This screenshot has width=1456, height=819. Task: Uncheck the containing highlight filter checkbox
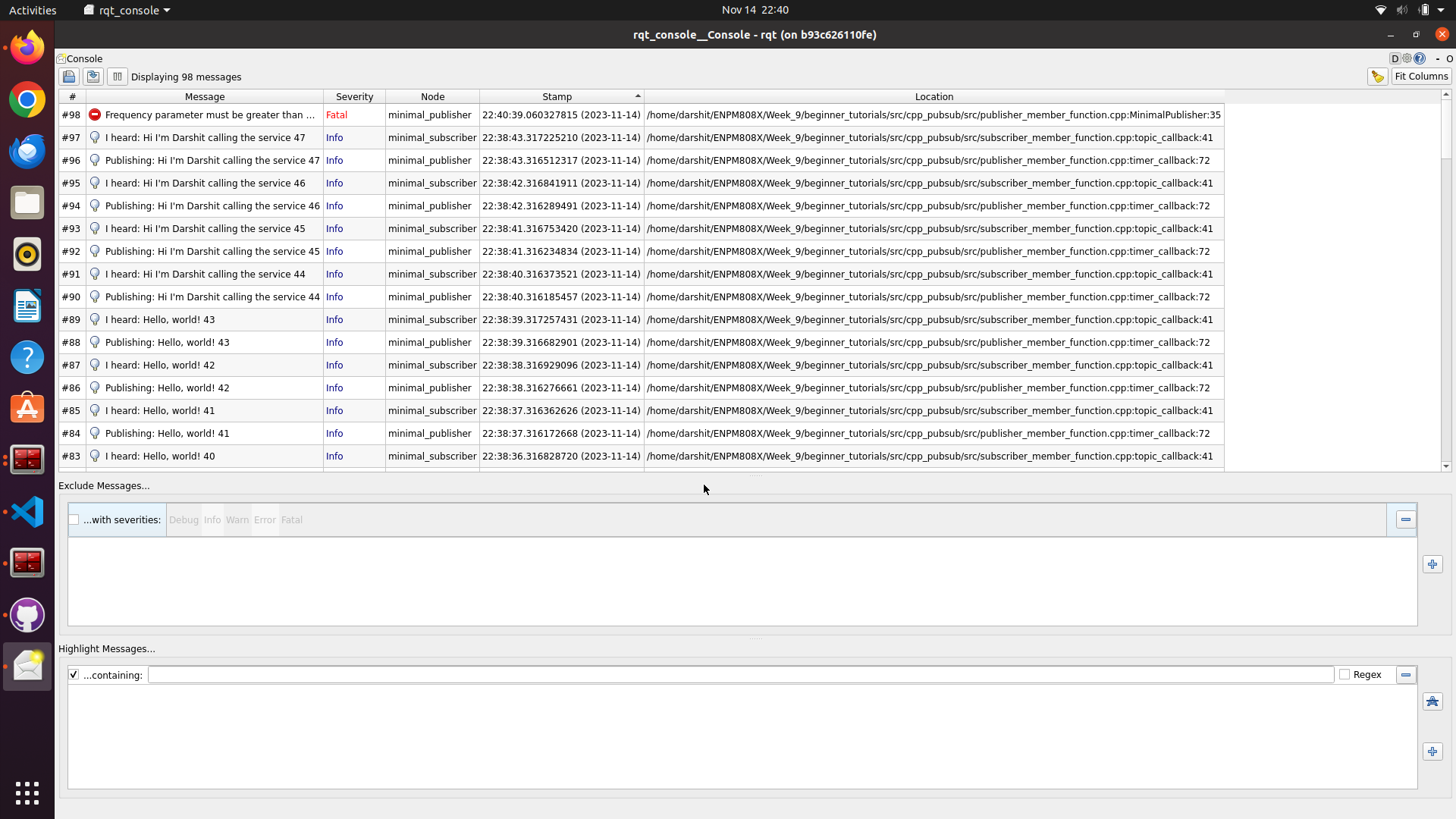74,675
